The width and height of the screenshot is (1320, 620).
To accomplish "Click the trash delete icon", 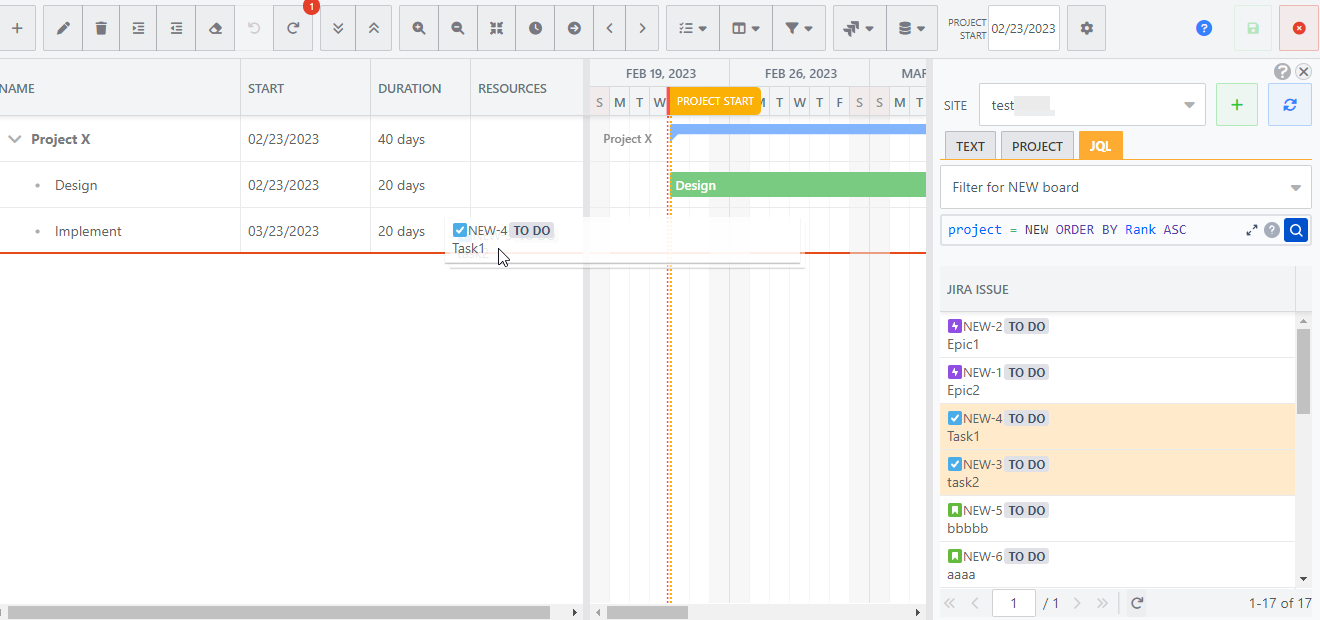I will 101,29.
